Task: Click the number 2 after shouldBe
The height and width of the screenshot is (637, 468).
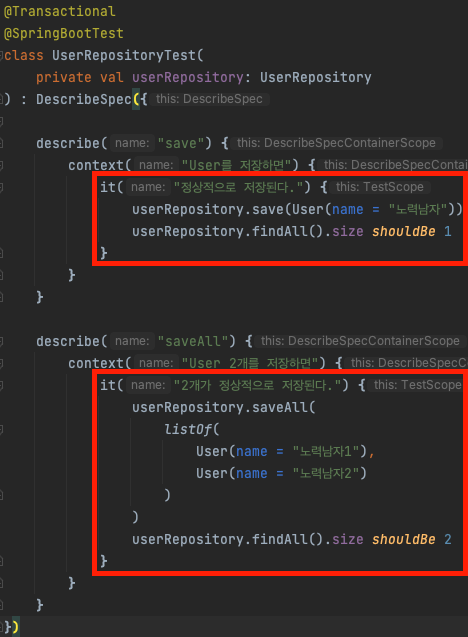Action: pyautogui.click(x=448, y=540)
